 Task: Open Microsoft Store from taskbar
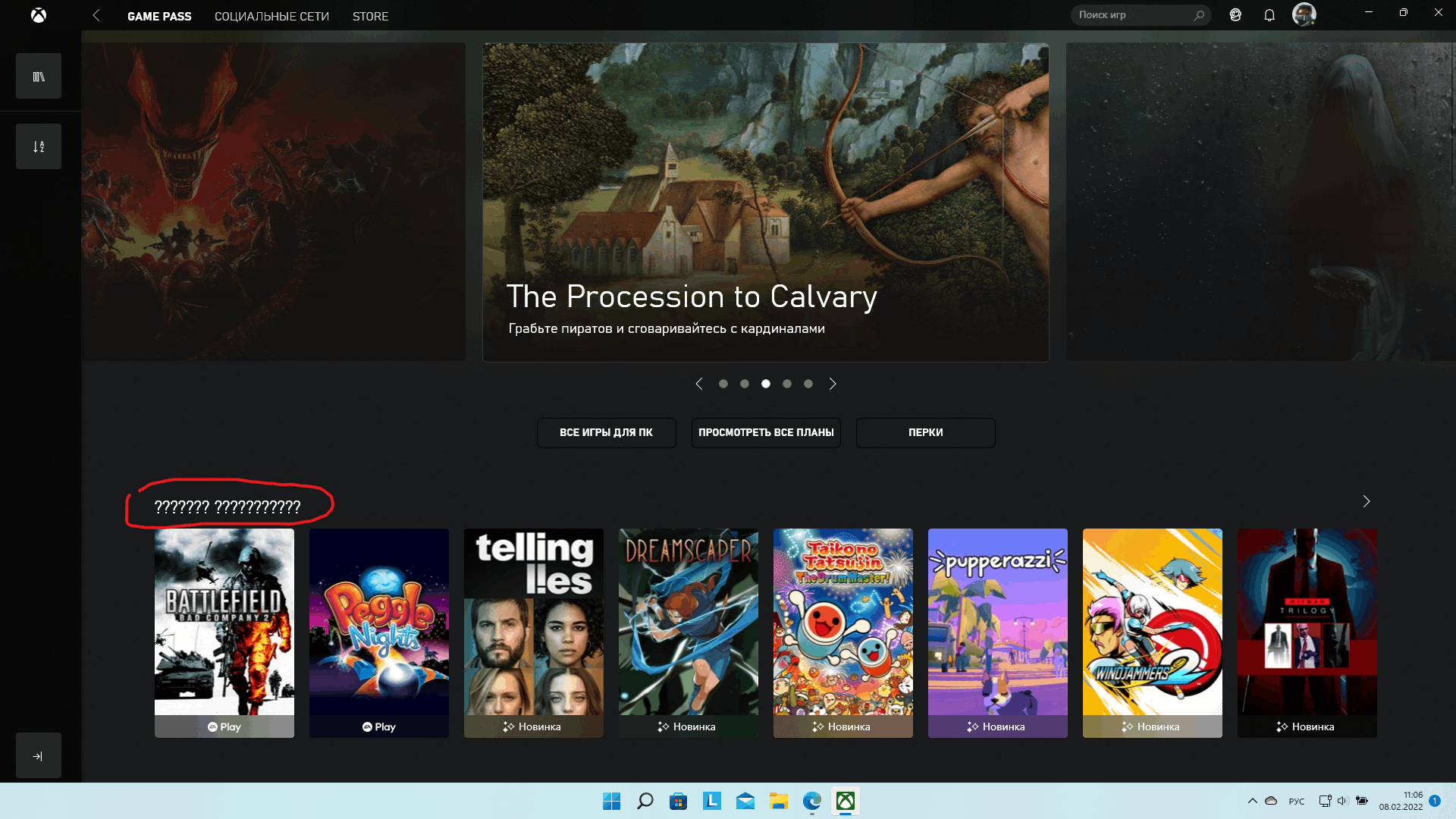(x=678, y=801)
